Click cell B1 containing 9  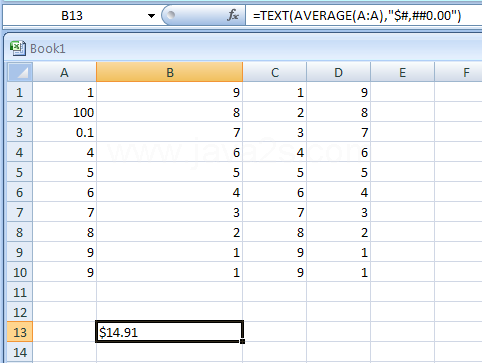pos(170,92)
